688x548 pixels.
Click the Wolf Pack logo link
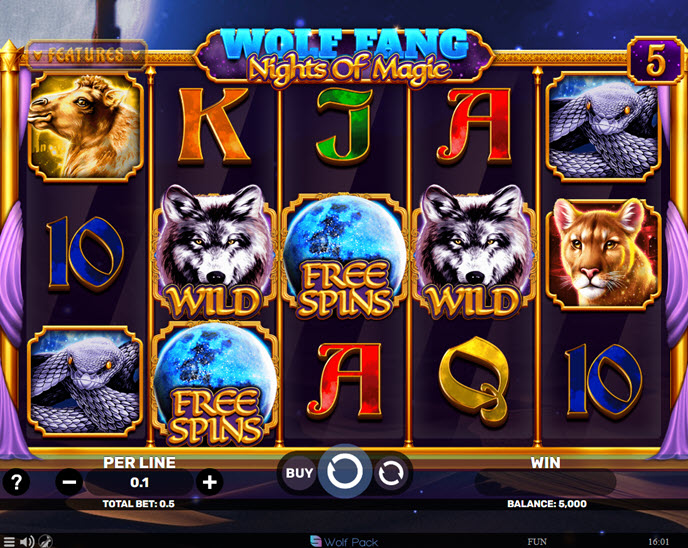[344, 541]
